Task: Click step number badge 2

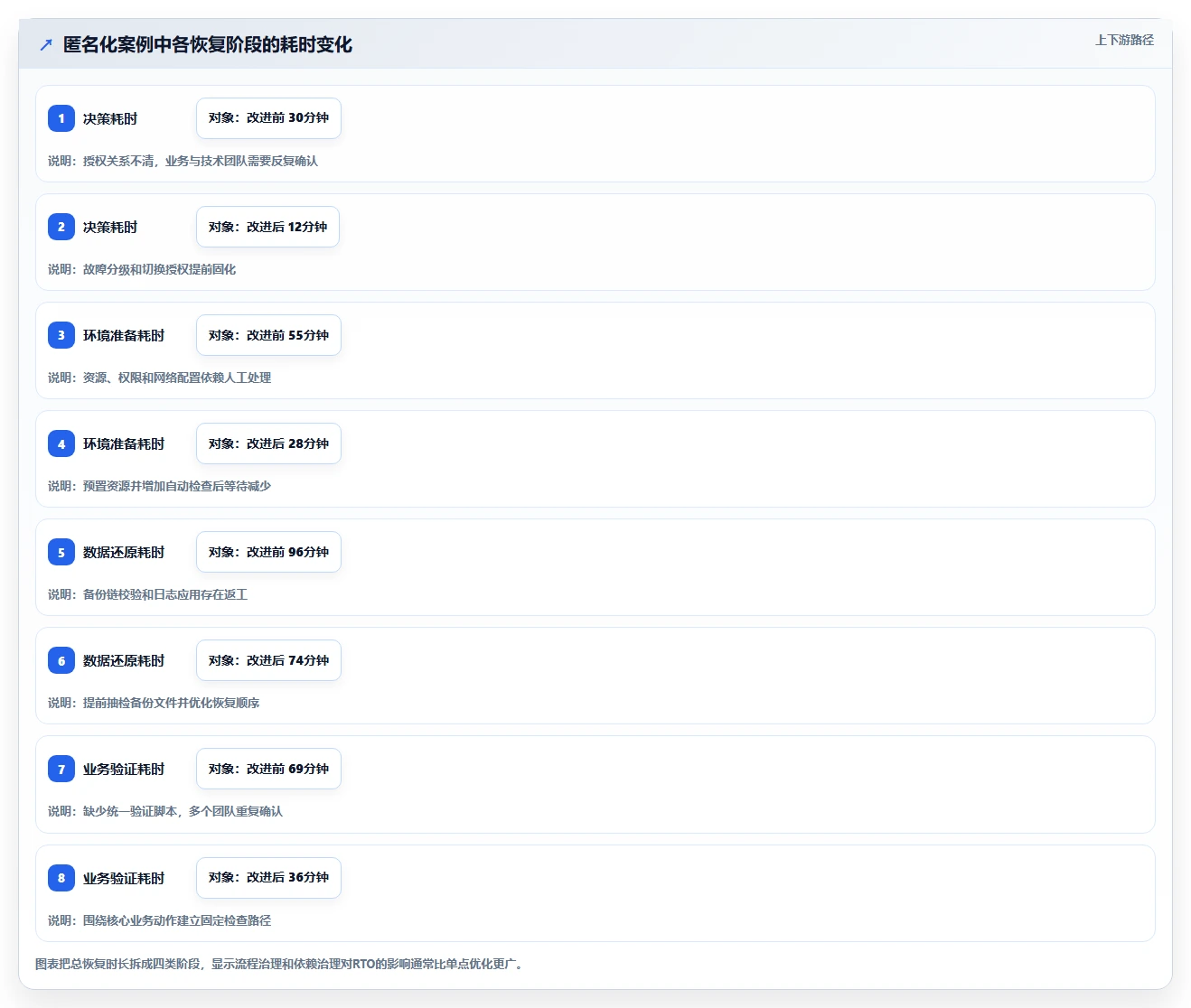Action: [x=61, y=227]
